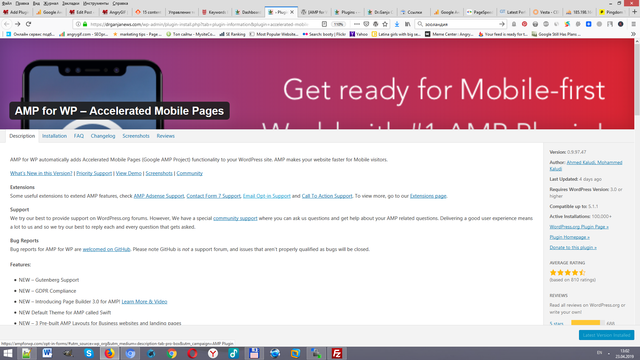Select the Installation tab
Viewport: 640px width, 360px height.
coord(54,136)
